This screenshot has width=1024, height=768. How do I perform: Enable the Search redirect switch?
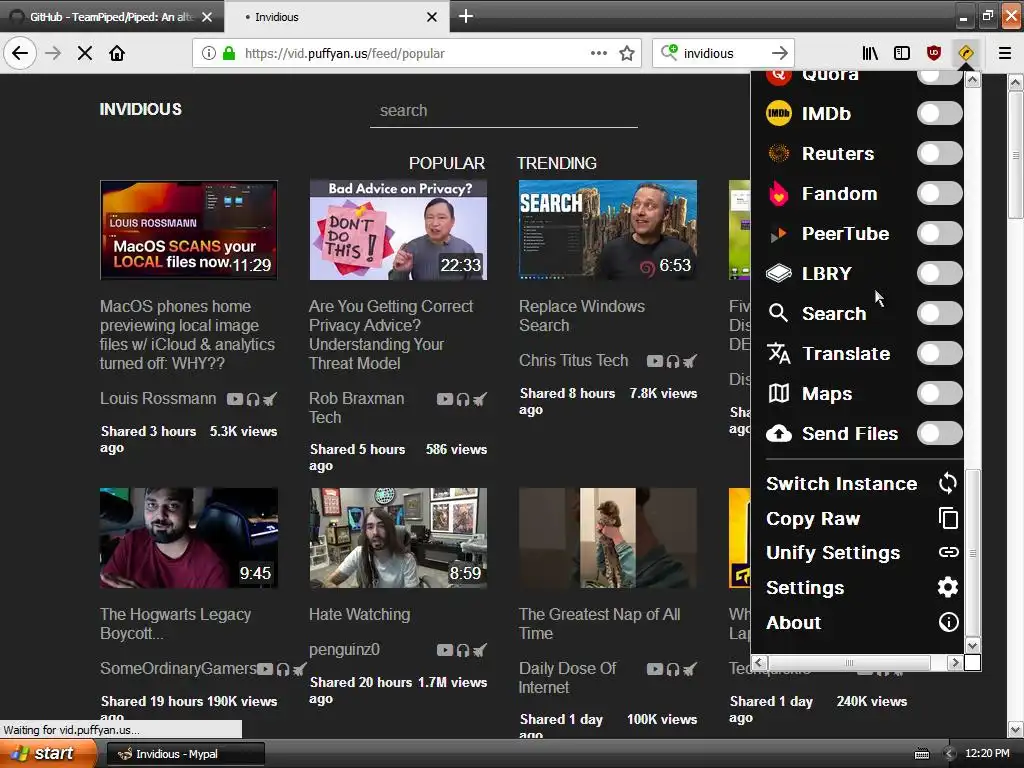pos(939,313)
